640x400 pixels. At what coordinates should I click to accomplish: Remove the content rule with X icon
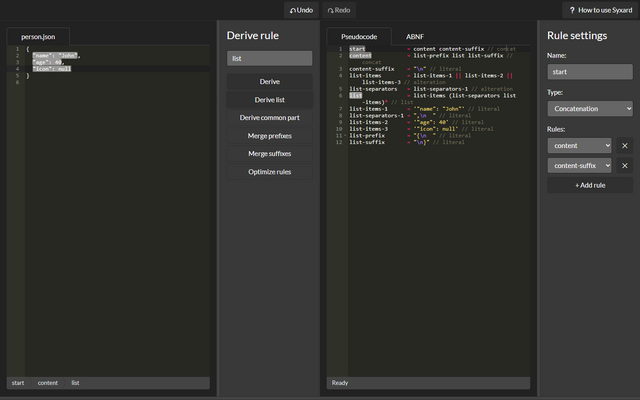[624, 146]
